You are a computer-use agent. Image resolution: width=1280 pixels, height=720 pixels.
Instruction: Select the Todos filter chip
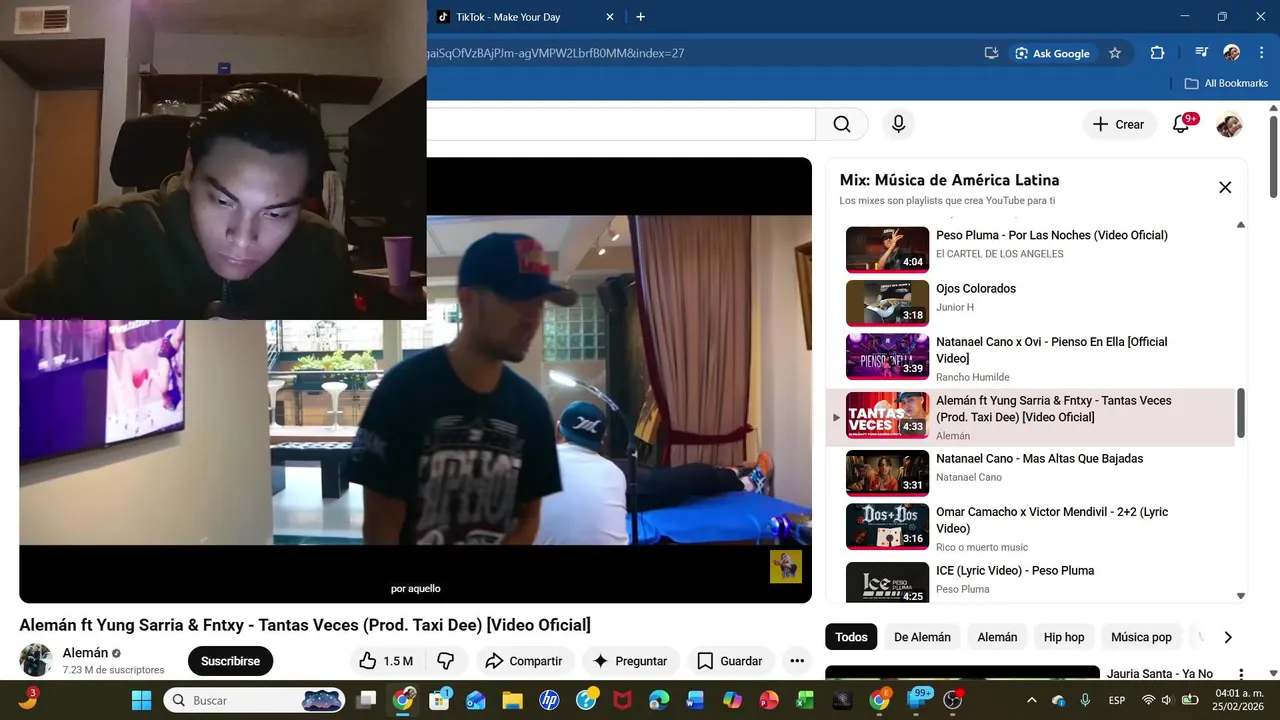(851, 637)
